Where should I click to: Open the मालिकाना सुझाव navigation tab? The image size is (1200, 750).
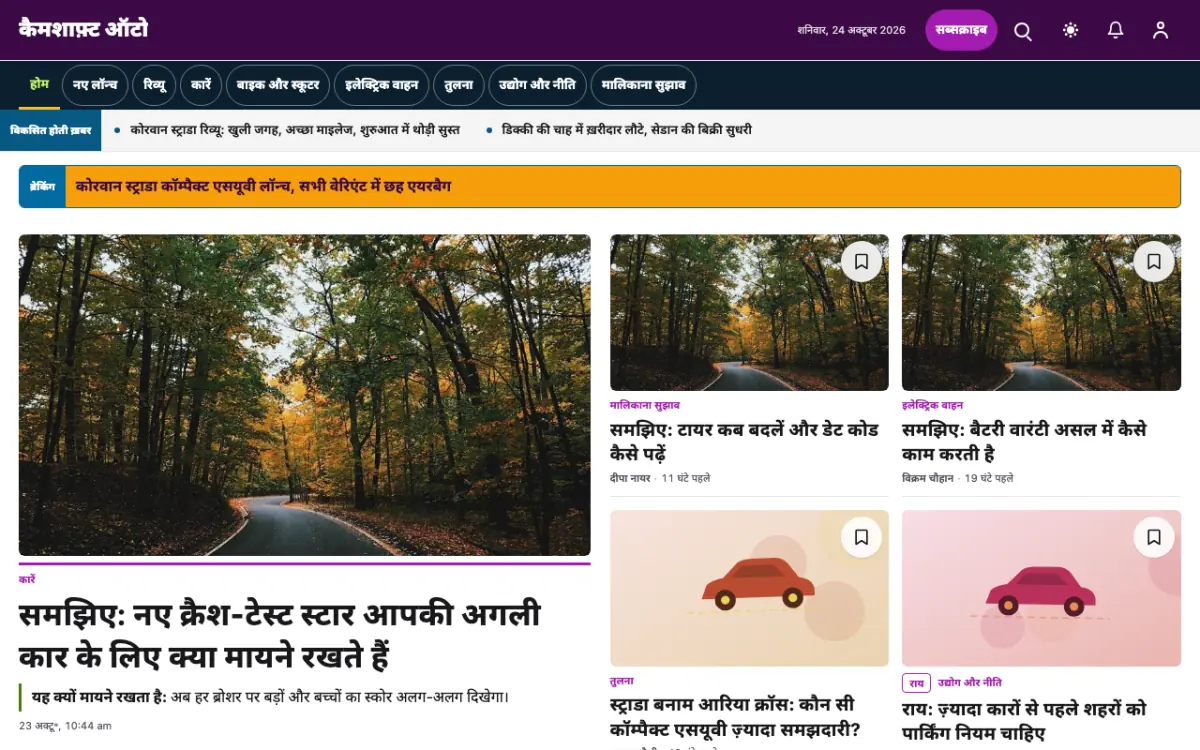pos(643,85)
